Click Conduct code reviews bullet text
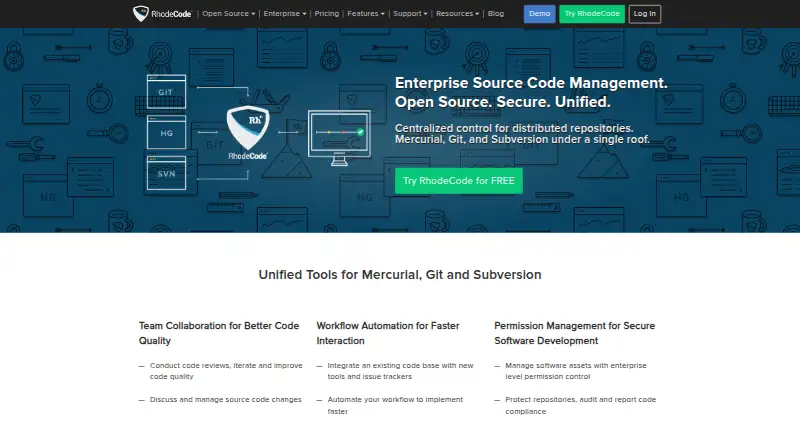Screen dimensions: 800x440 click(226, 371)
